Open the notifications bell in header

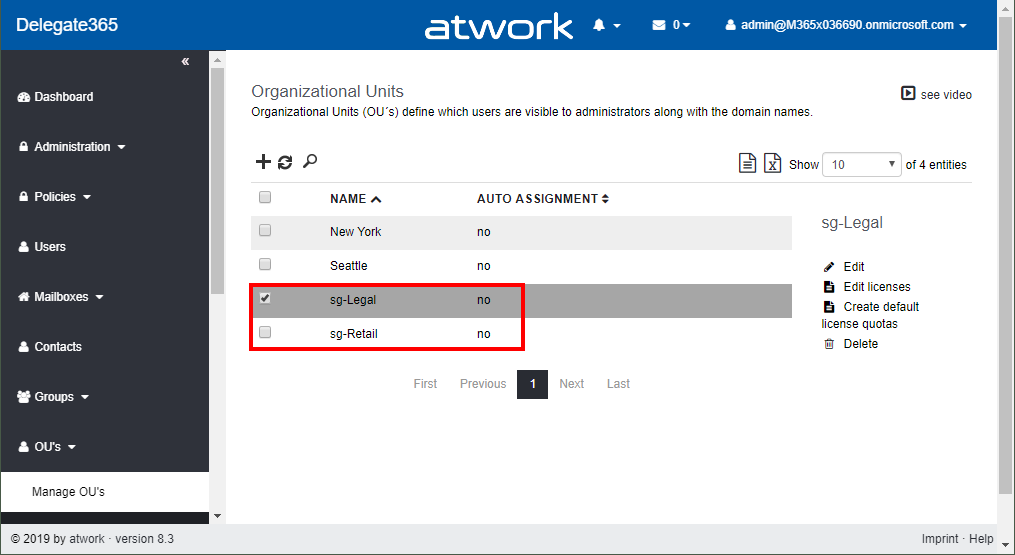[x=600, y=25]
